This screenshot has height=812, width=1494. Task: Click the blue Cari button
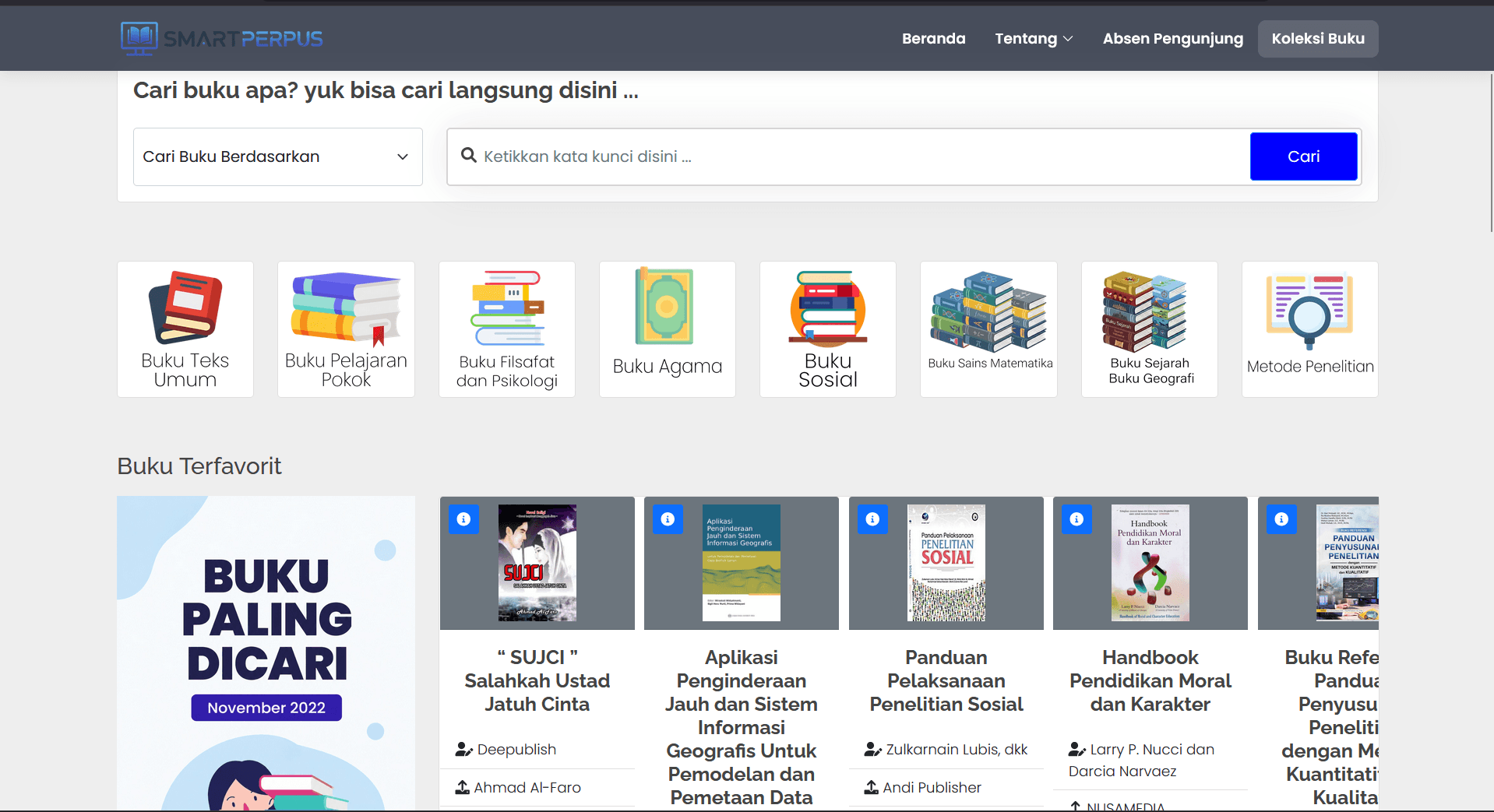pos(1304,156)
